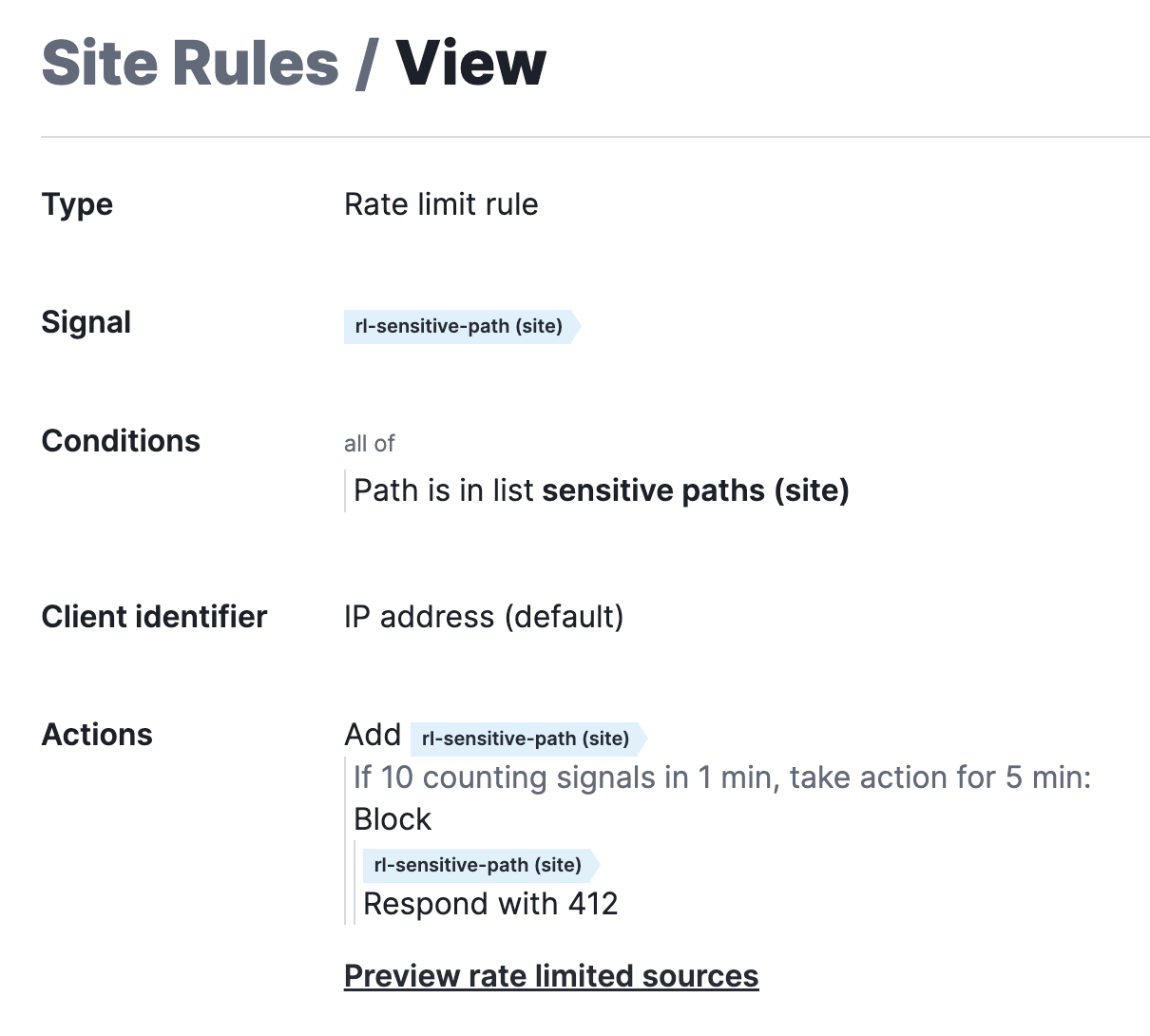Click the Rate limit rule type value
The image size is (1150, 1036).
point(441,204)
